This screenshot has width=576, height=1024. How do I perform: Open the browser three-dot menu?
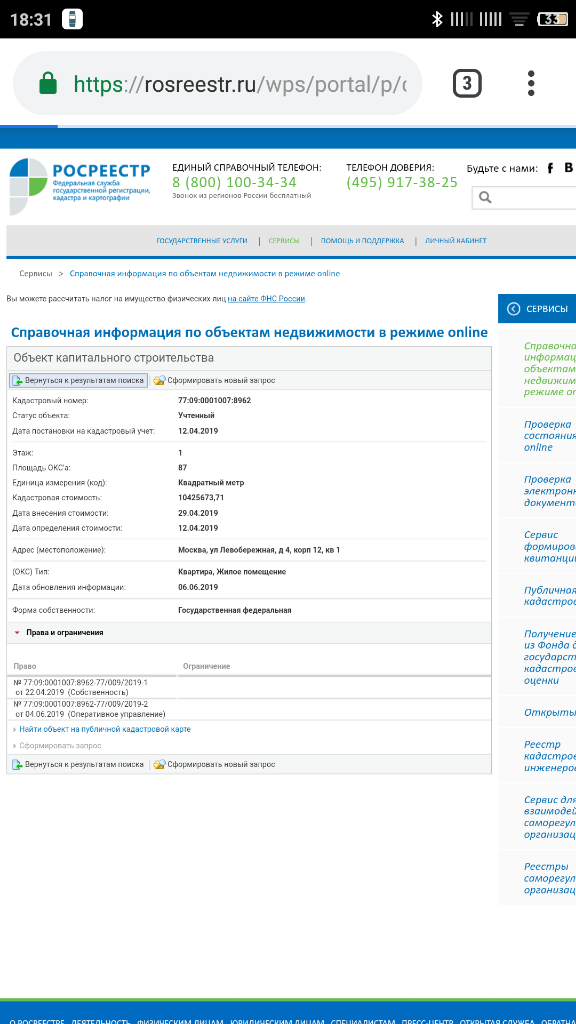(531, 84)
